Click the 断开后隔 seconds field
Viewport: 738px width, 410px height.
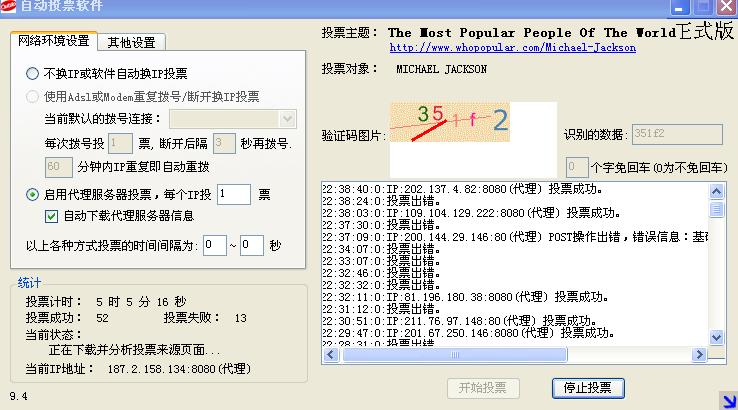pyautogui.click(x=224, y=143)
